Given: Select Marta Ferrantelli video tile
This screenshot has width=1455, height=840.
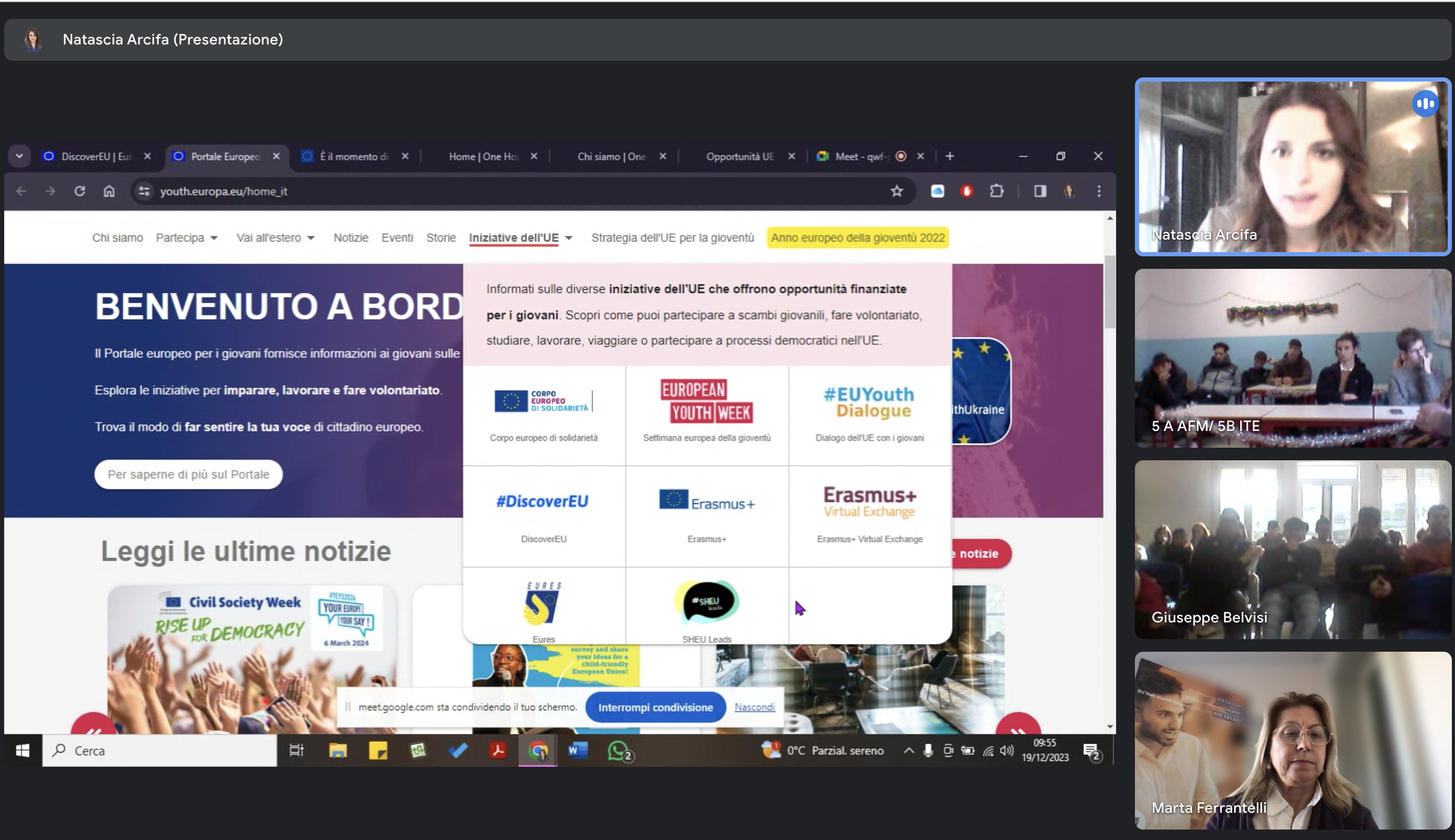Looking at the screenshot, I should pos(1292,741).
